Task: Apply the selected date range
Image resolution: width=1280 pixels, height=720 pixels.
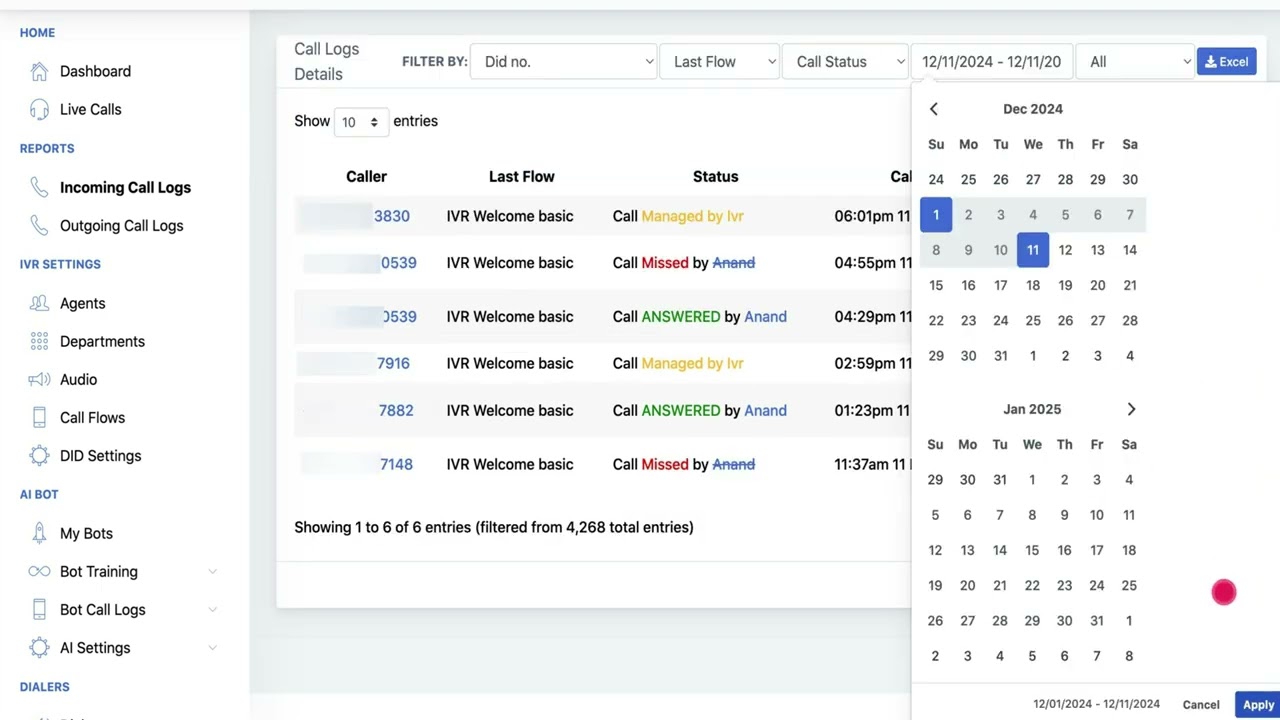Action: point(1258,704)
